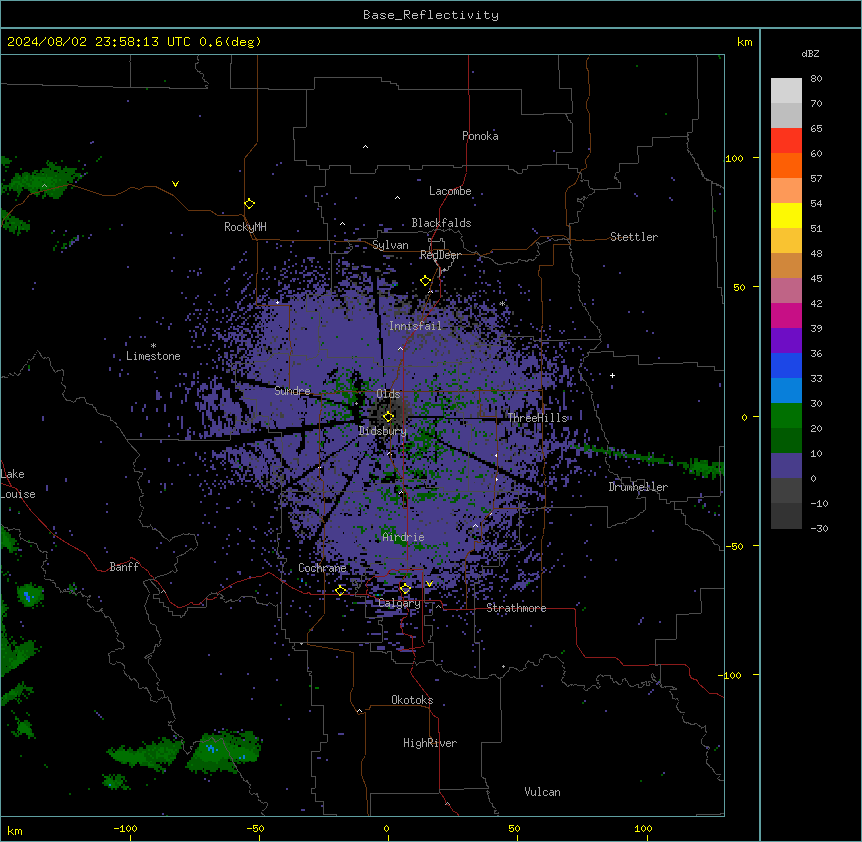This screenshot has width=862, height=842.
Task: Click the Banff map label
Action: [124, 567]
